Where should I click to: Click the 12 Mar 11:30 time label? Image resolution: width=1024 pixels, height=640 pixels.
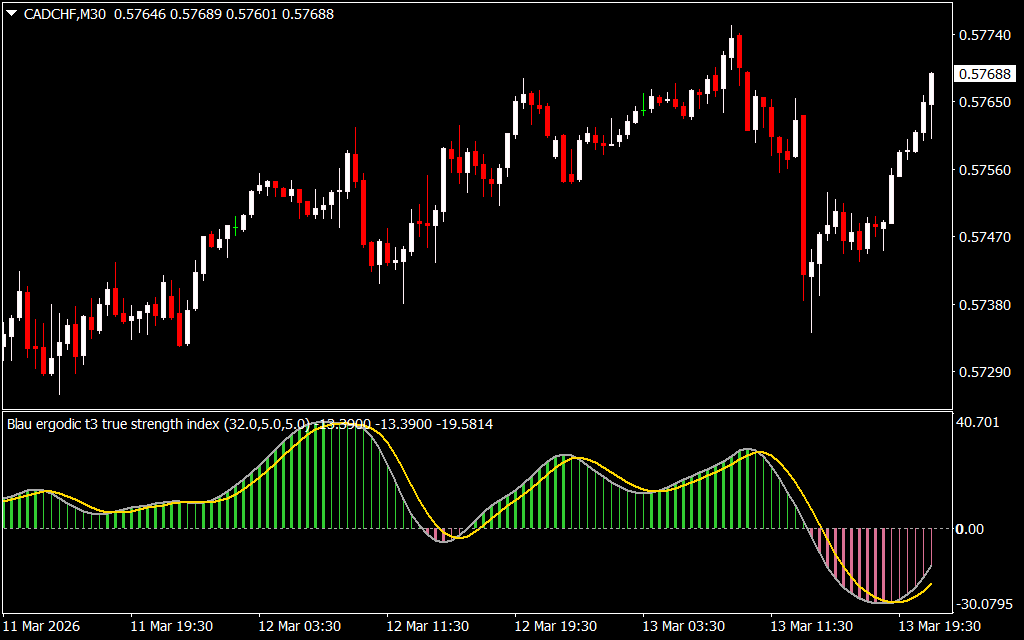tap(428, 626)
